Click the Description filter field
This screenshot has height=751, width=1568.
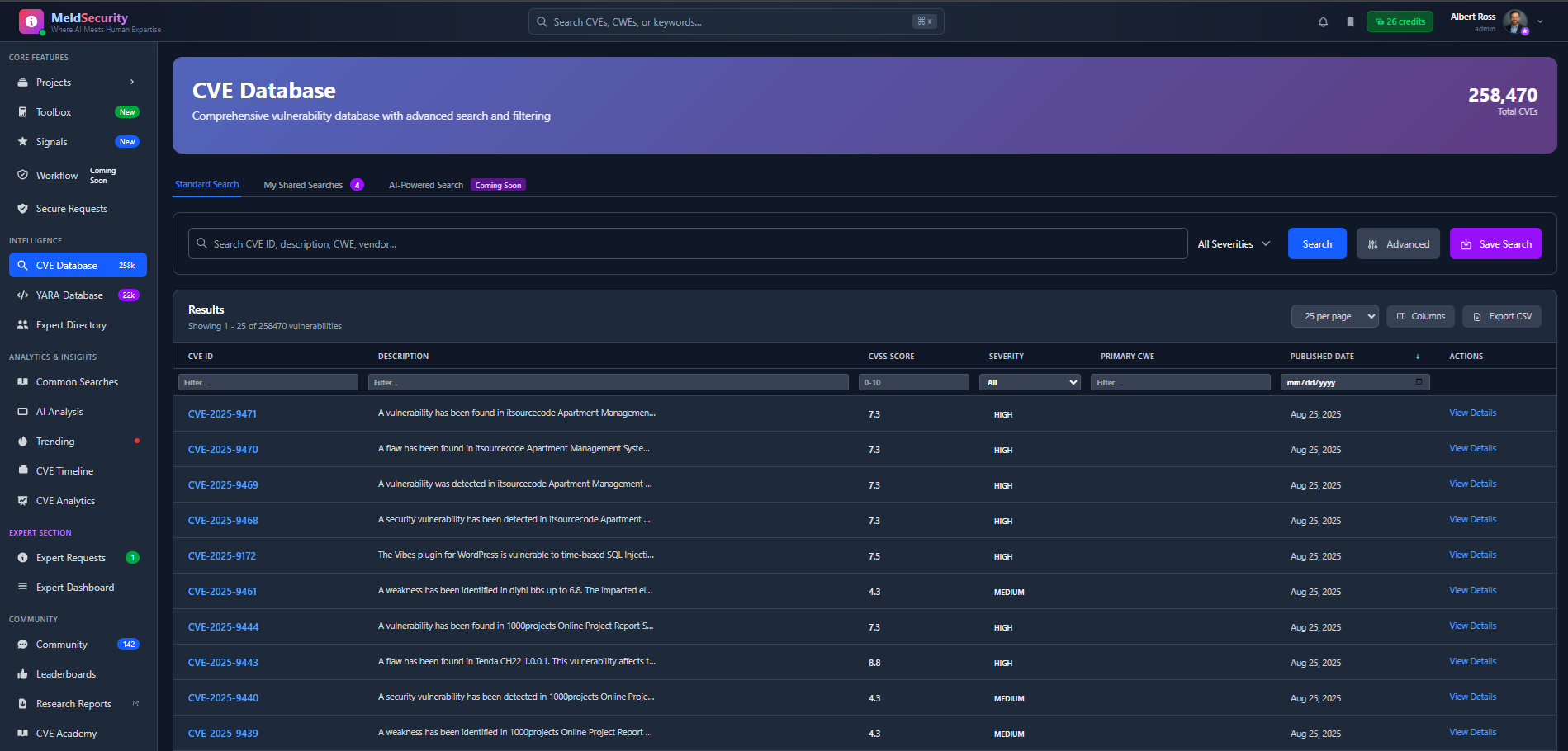[x=609, y=382]
